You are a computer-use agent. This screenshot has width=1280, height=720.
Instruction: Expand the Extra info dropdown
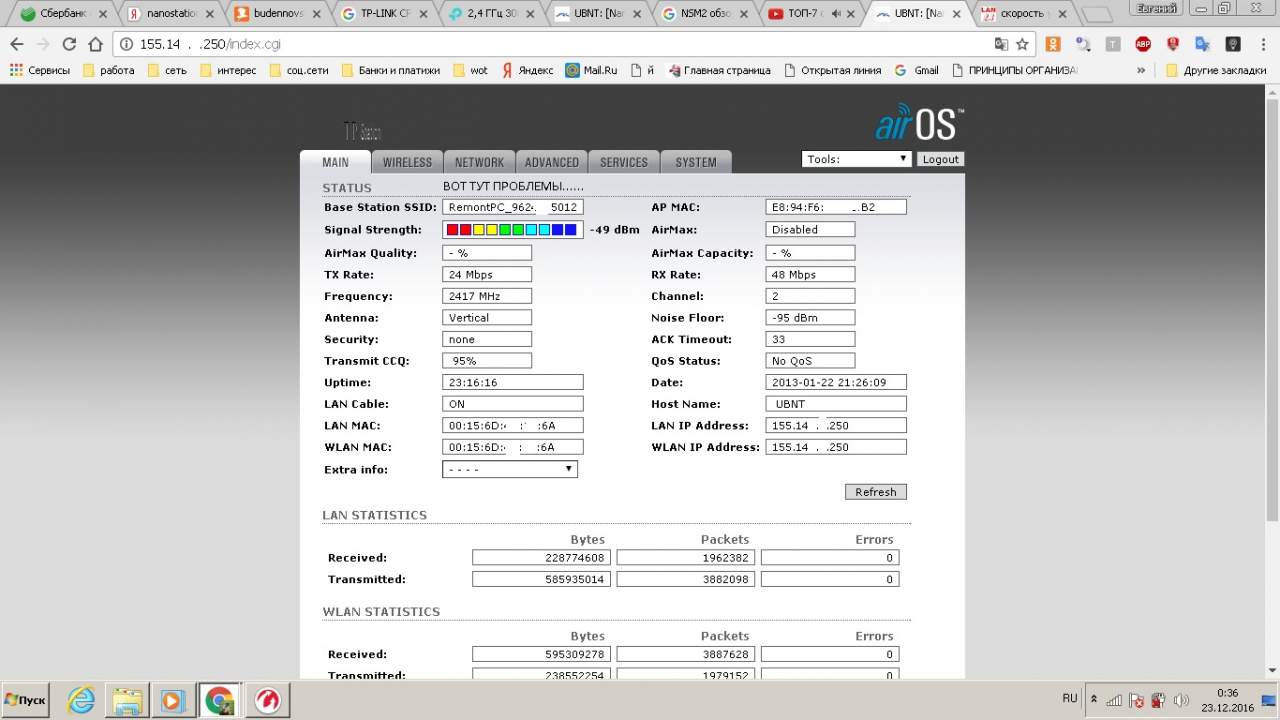pyautogui.click(x=510, y=469)
